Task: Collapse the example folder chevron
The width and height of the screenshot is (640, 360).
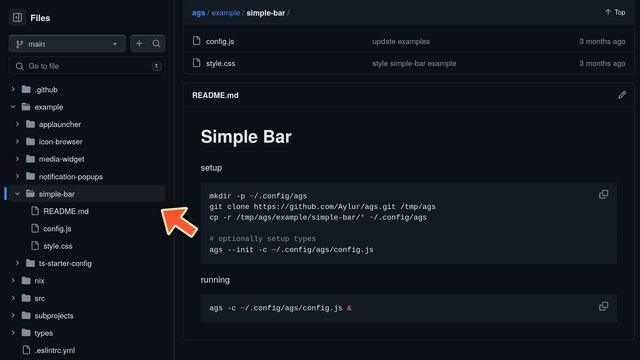Action: [x=13, y=107]
